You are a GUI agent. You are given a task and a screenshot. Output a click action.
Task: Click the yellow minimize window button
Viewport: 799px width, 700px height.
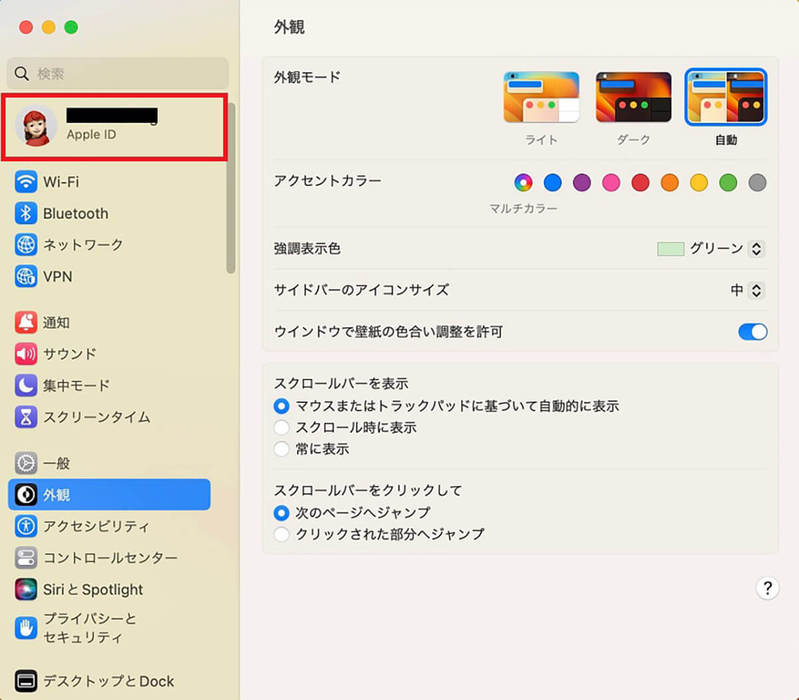coord(48,27)
